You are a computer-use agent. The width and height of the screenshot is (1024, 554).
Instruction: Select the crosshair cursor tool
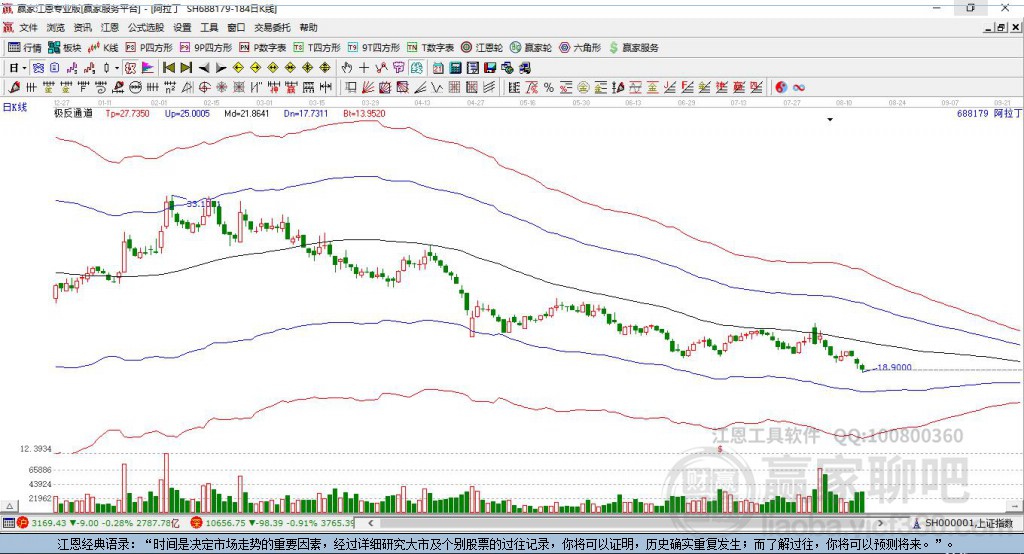tap(364, 68)
